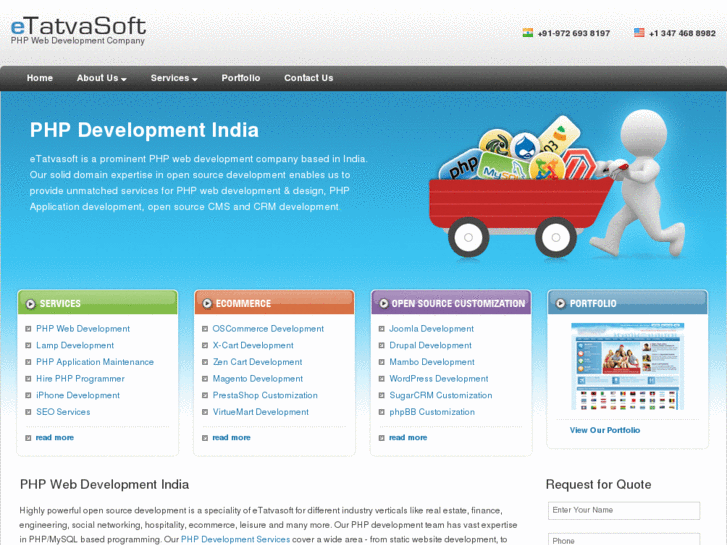Click Open Source Customization arrow icon
The image size is (727, 545).
(x=384, y=304)
